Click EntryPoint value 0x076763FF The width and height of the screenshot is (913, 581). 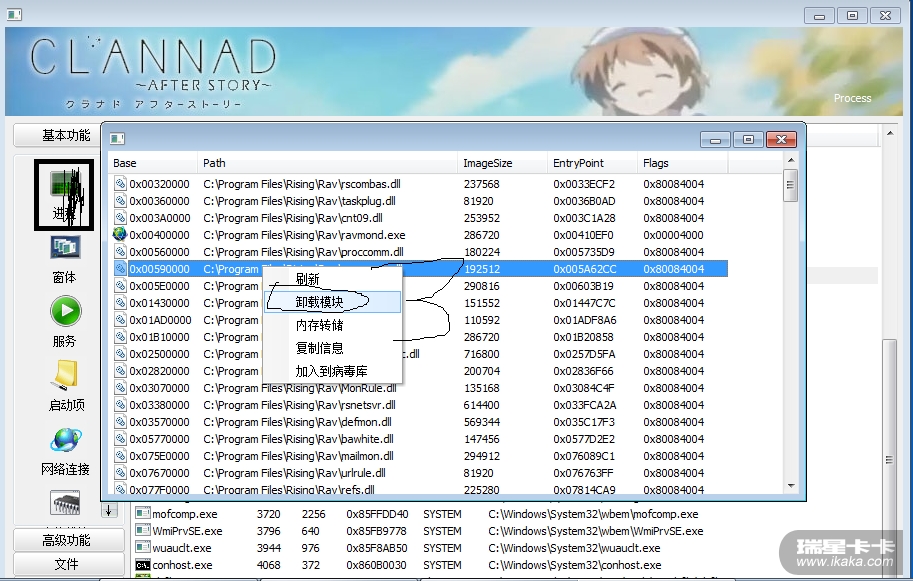tap(584, 473)
